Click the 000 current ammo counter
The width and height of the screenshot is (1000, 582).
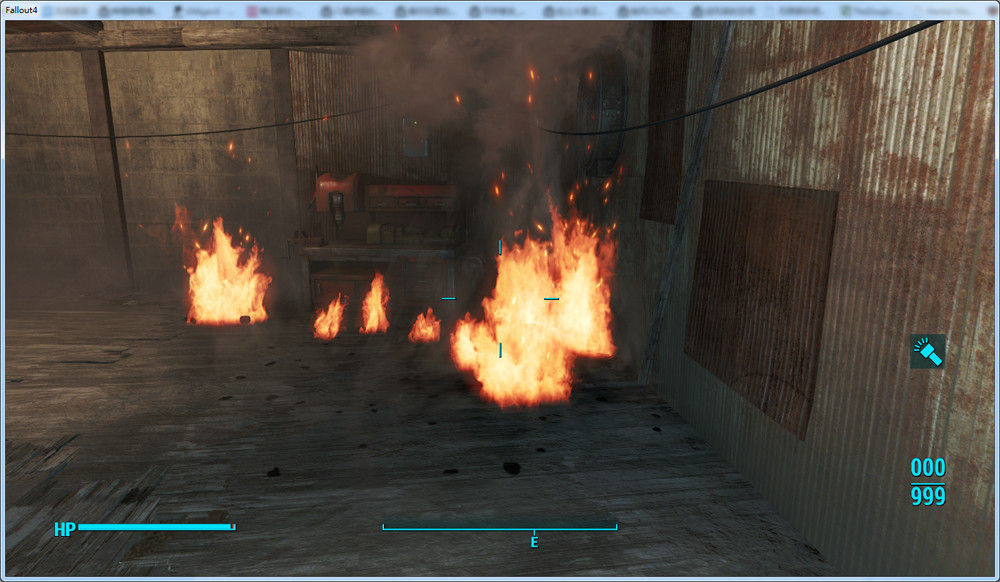pos(927,468)
